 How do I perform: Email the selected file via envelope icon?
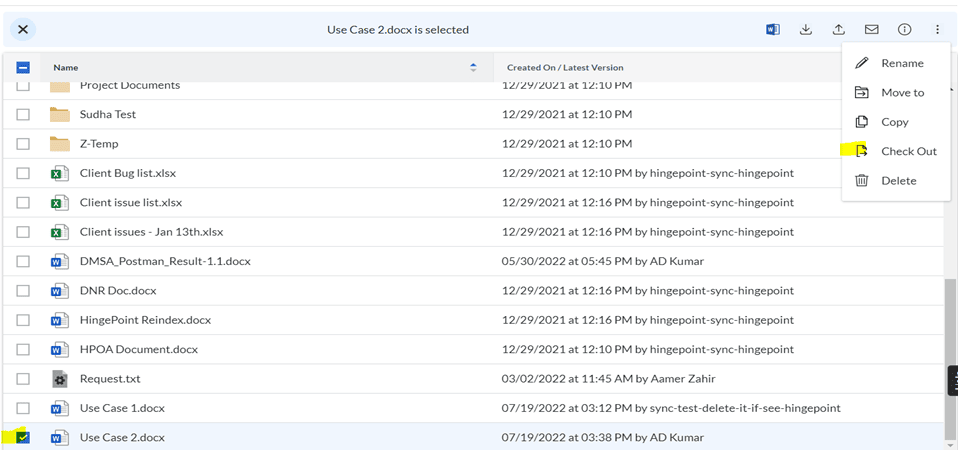(x=871, y=29)
